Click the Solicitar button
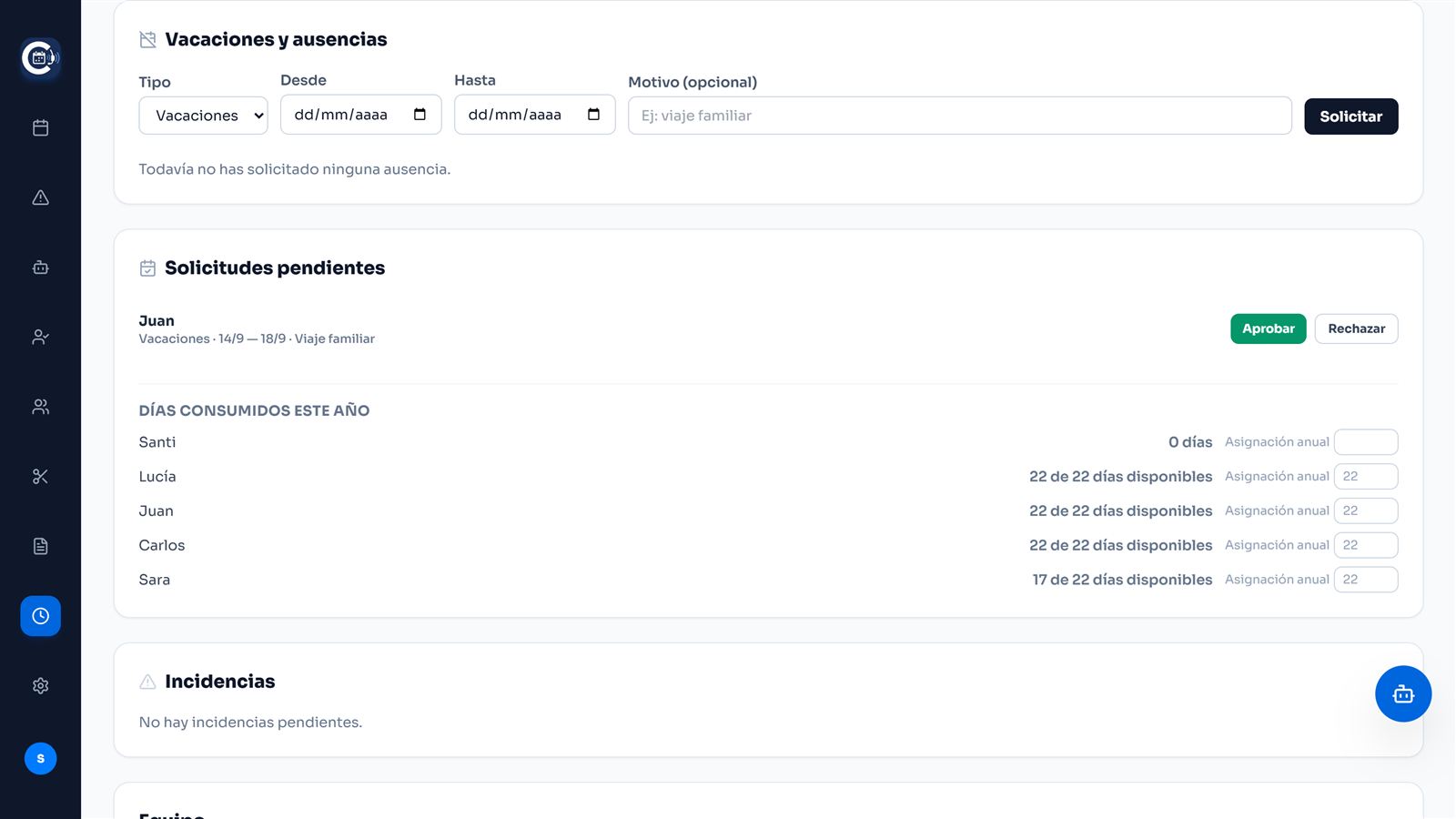Viewport: 1456px width, 819px height. click(x=1350, y=116)
